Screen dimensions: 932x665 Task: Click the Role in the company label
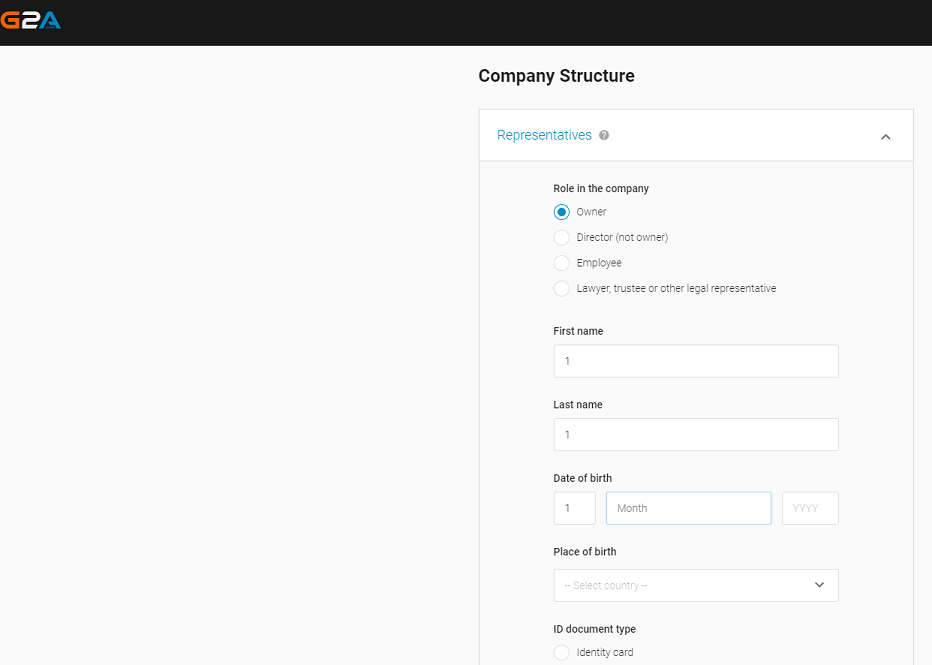601,188
